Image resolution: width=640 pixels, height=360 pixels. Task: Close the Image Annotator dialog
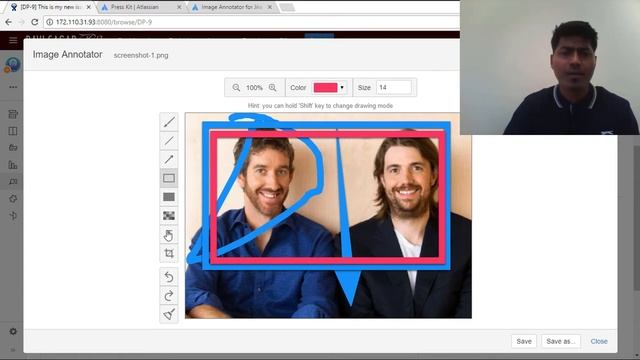pos(599,341)
